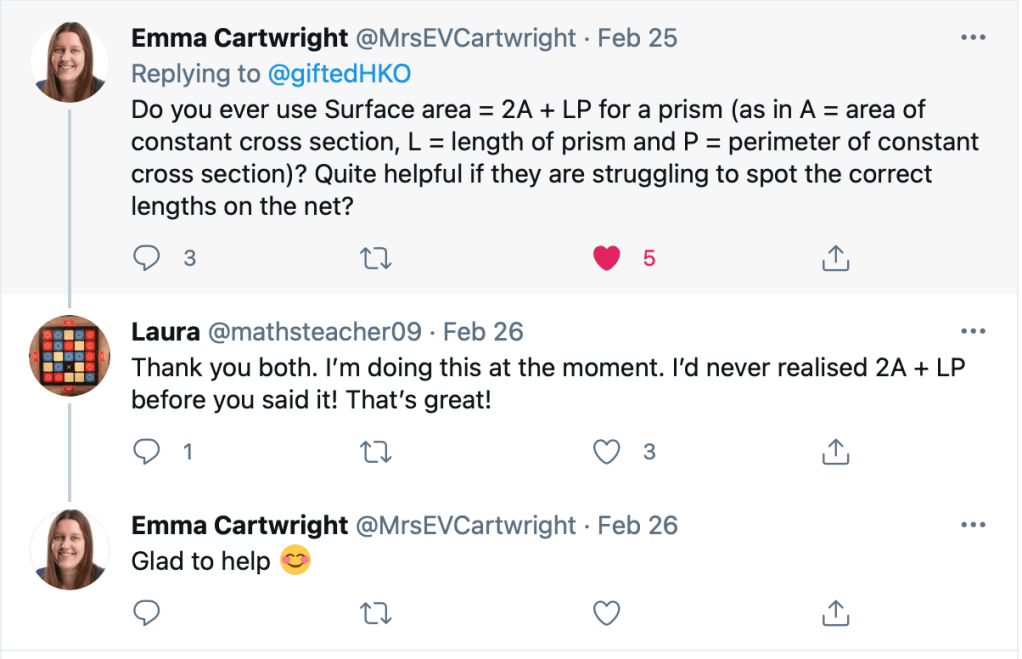This screenshot has height=659, width=1022.
Task: Share Laura's thank you tweet
Action: pos(834,452)
